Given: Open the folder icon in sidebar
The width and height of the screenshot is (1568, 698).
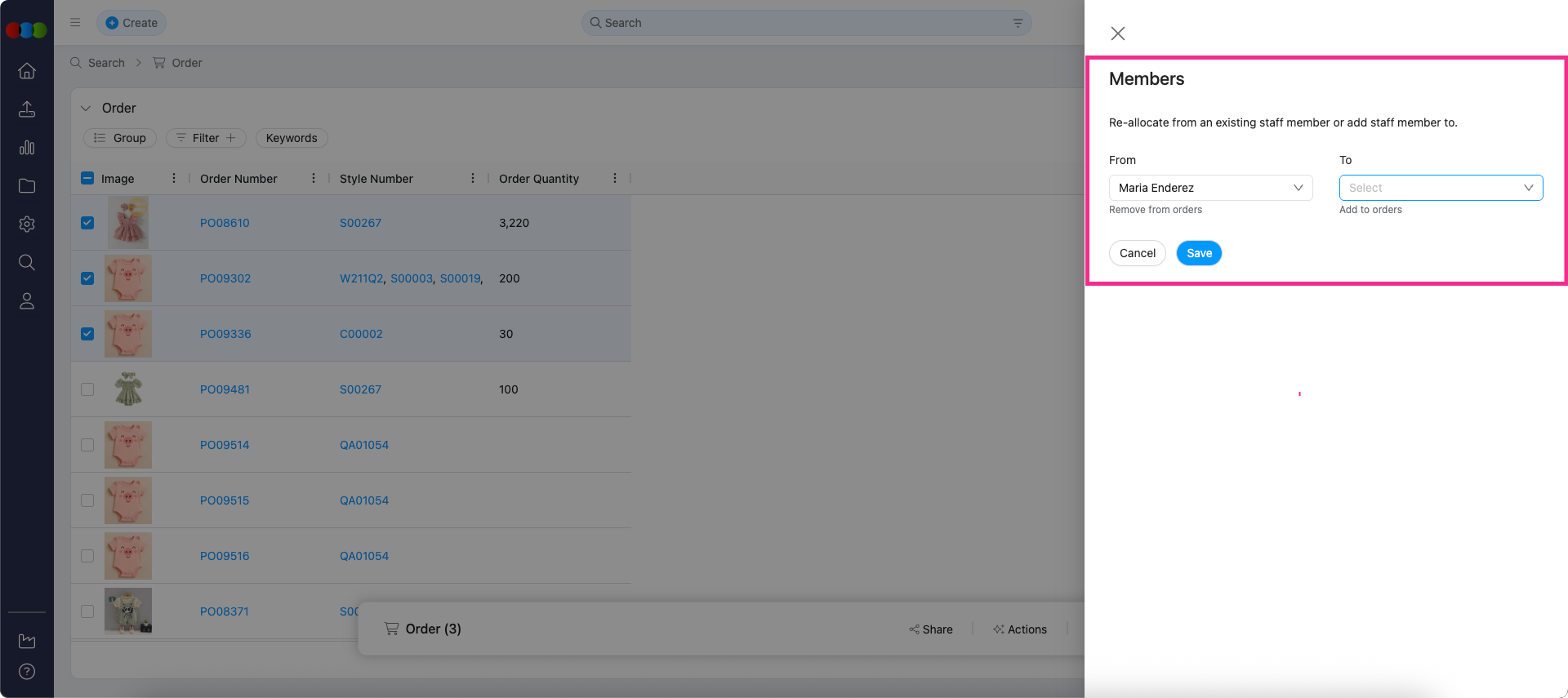Looking at the screenshot, I should pos(27,186).
